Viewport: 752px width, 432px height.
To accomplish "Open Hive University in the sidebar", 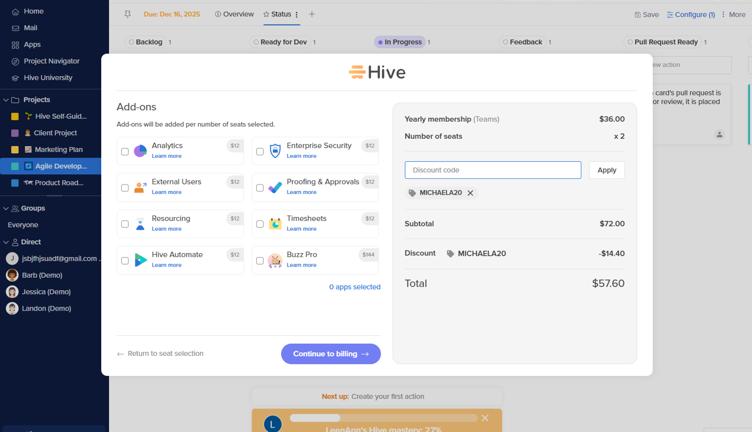I will (x=48, y=78).
